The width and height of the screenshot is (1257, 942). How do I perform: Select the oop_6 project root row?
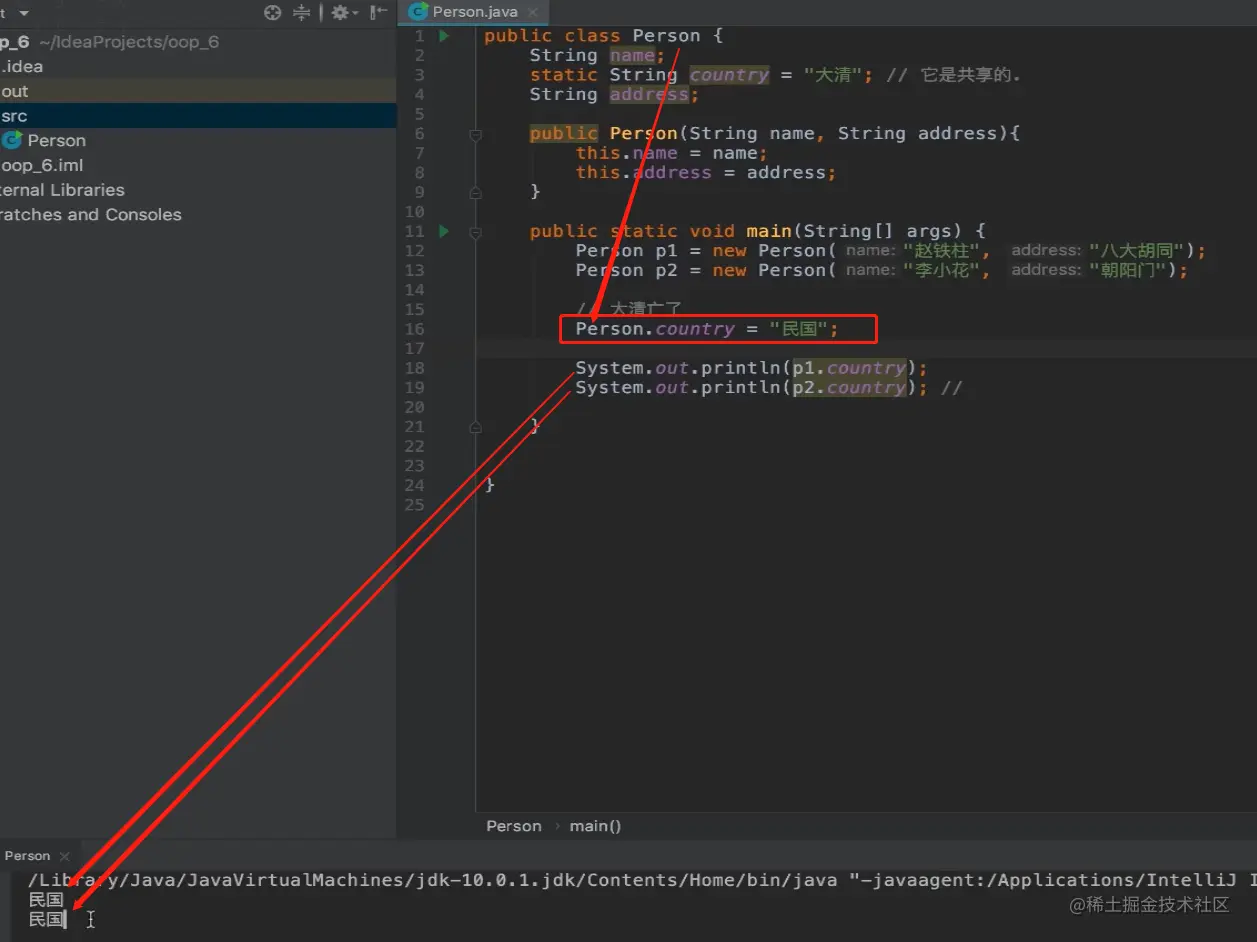pyautogui.click(x=198, y=42)
